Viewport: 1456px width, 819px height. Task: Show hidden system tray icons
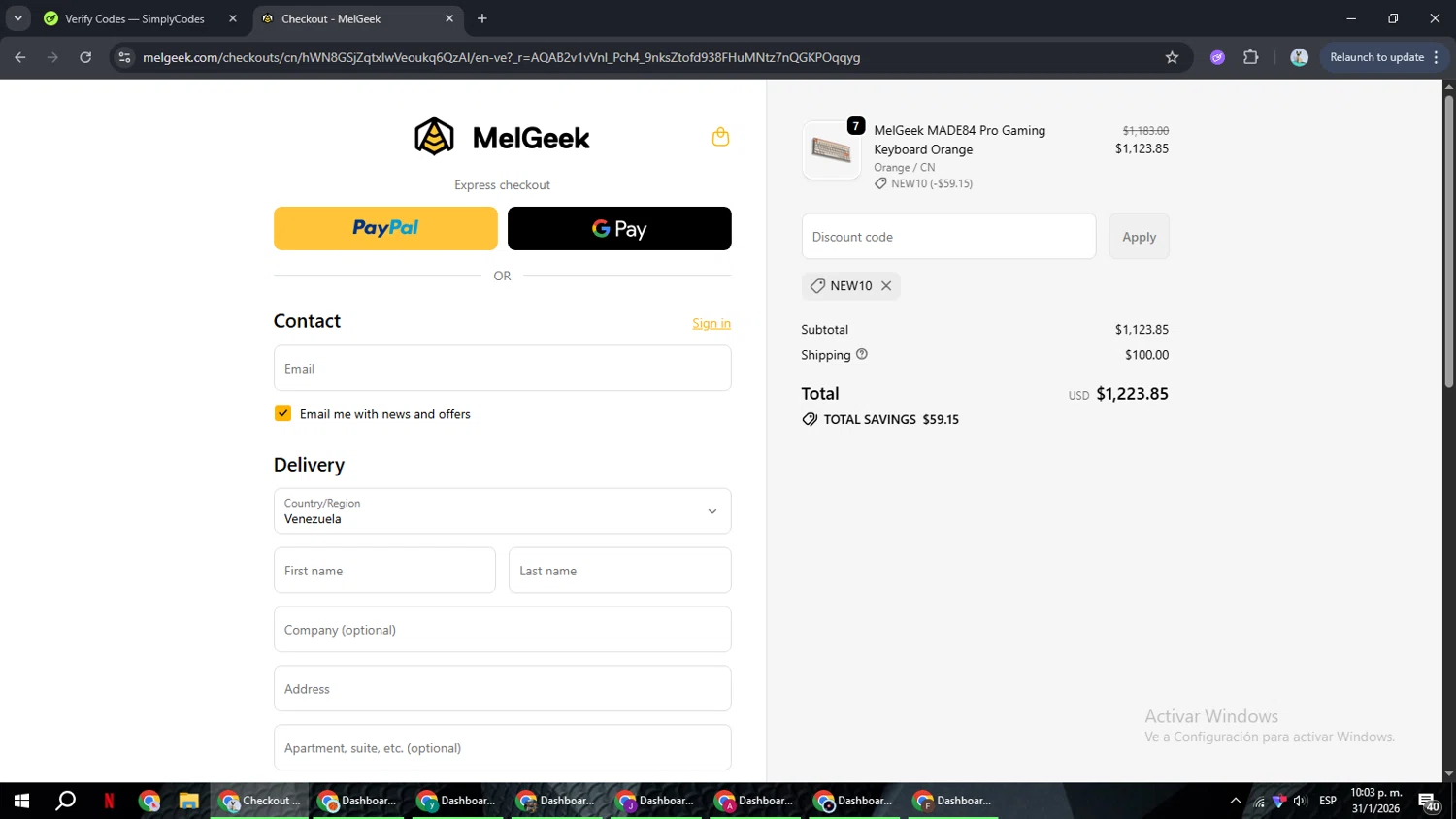1236,801
